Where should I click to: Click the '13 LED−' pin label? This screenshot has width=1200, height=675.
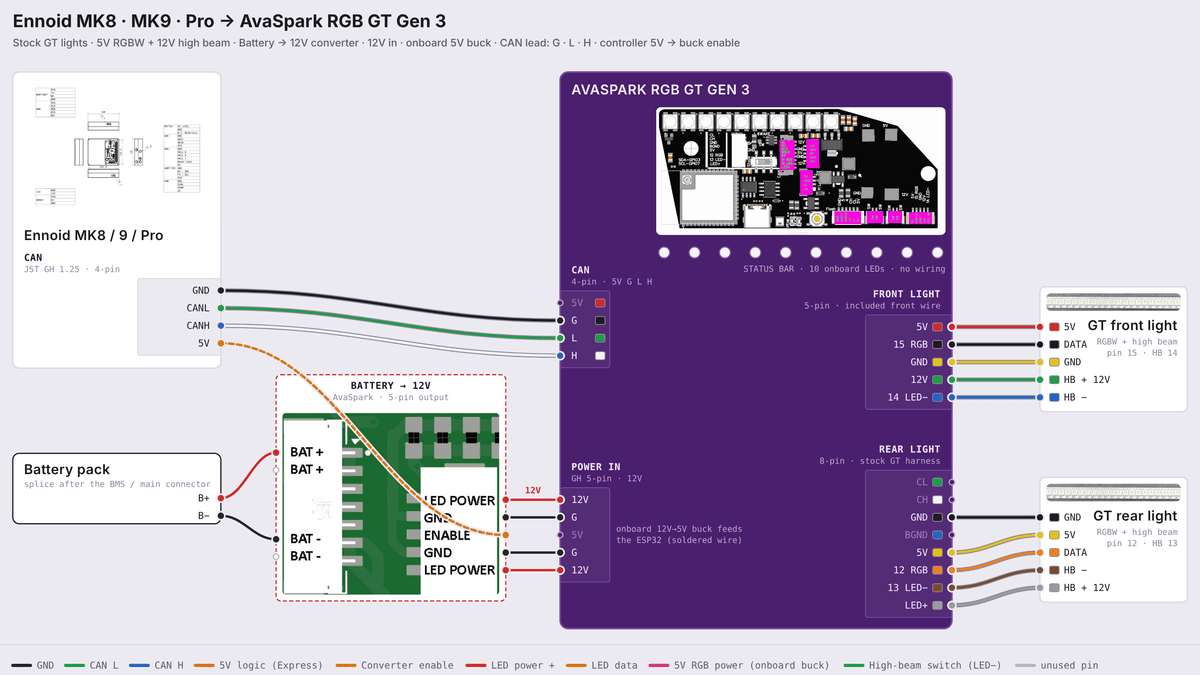[907, 588]
